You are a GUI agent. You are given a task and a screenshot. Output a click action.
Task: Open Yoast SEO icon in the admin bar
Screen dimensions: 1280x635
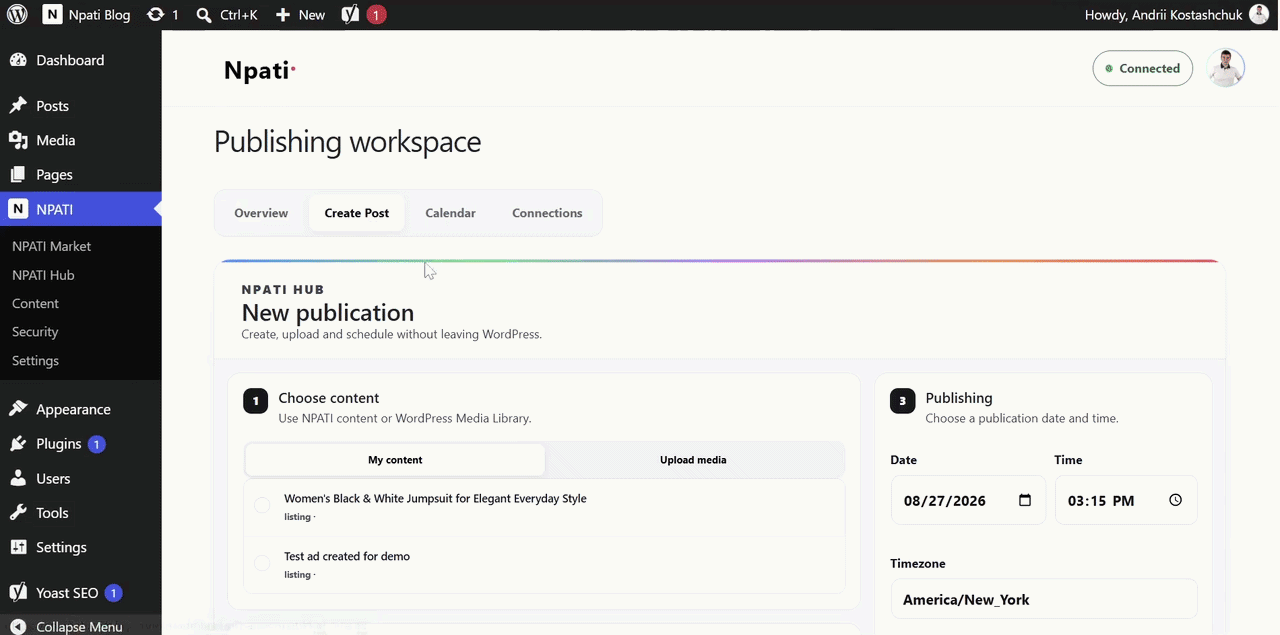click(350, 15)
